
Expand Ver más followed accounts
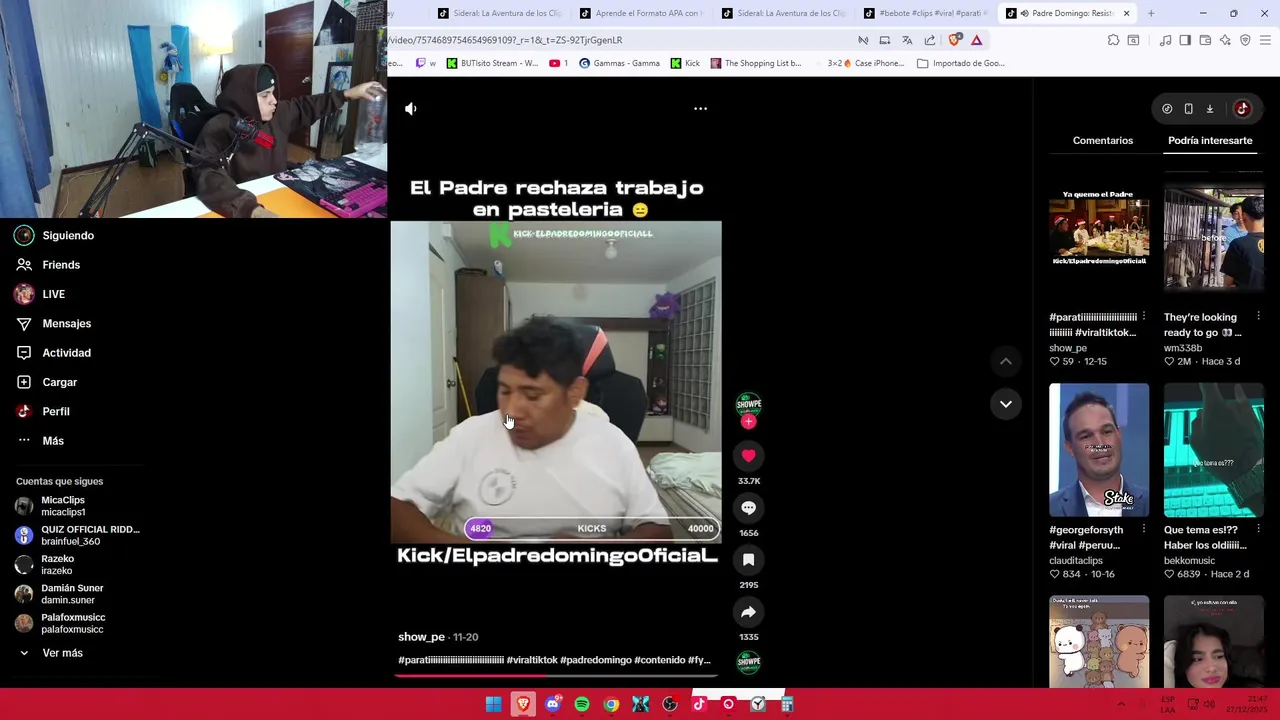click(x=50, y=653)
